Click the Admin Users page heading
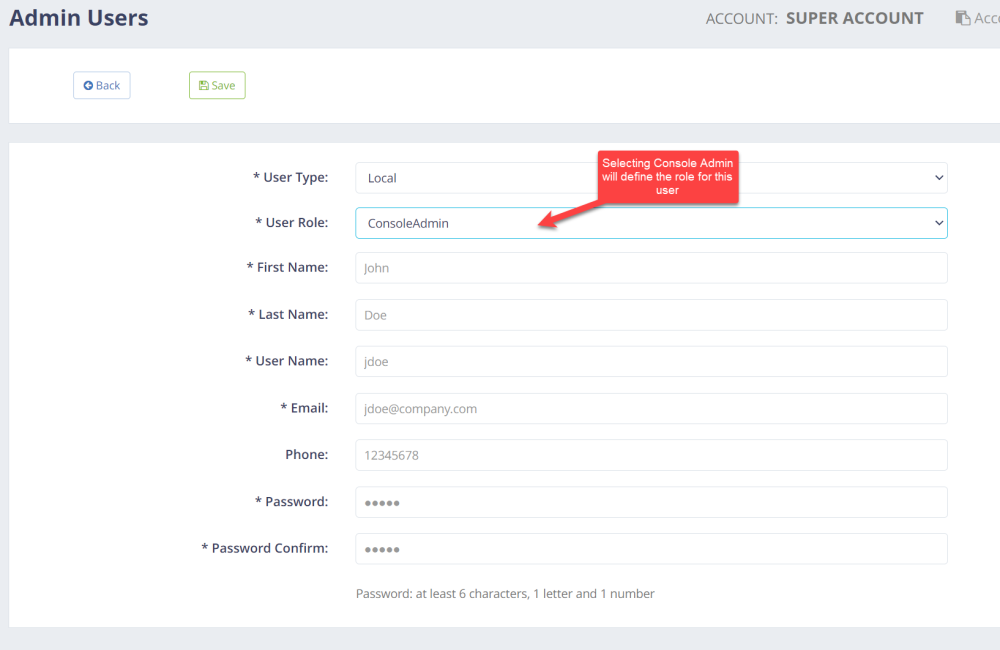Screen dimensions: 1000x650 (x=79, y=17)
